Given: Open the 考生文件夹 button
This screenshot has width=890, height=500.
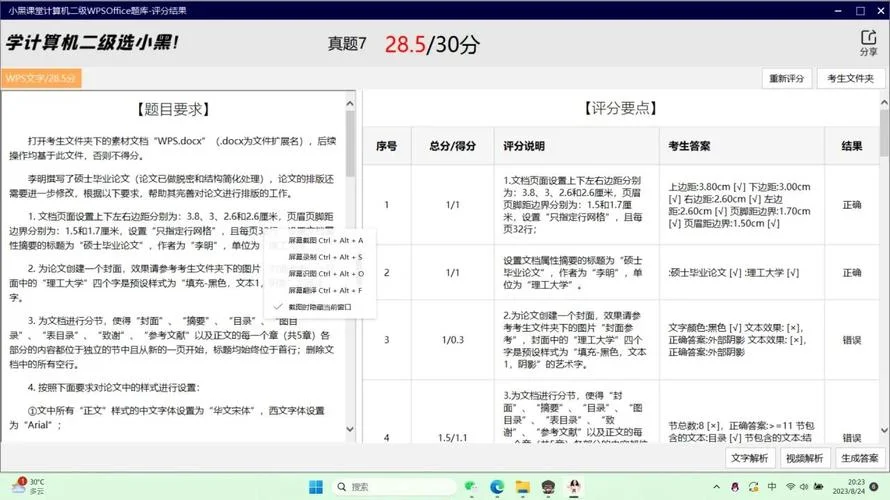Looking at the screenshot, I should (x=850, y=78).
